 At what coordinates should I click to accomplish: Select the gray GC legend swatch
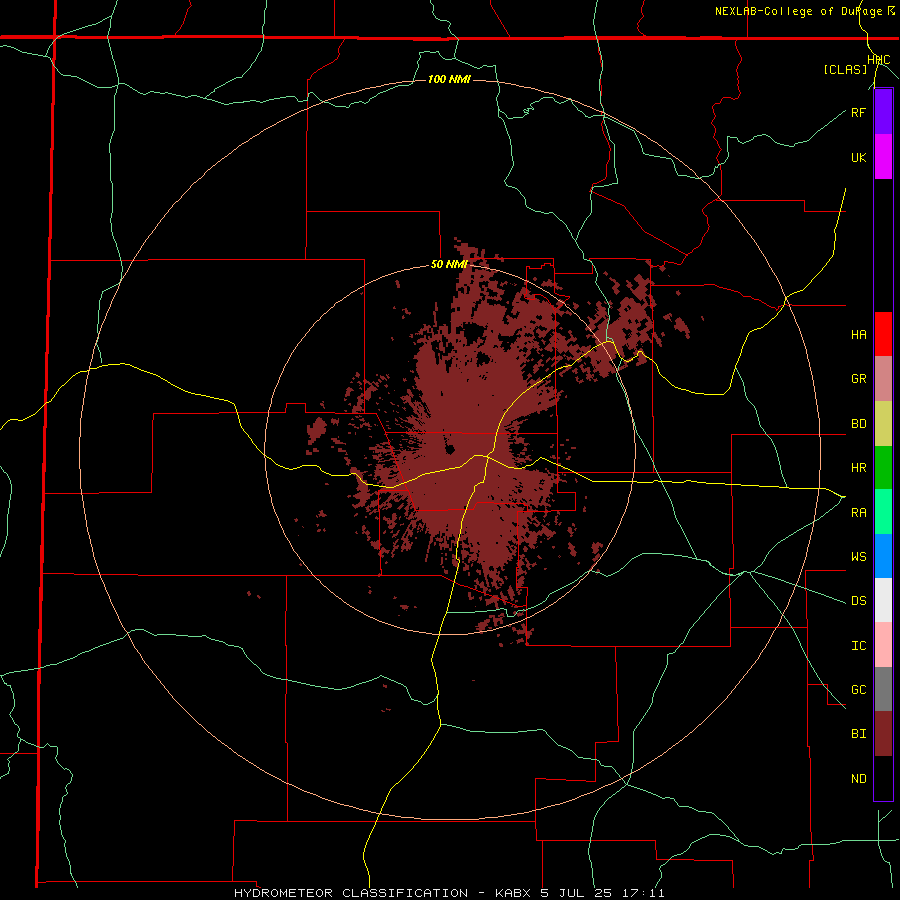[883, 689]
